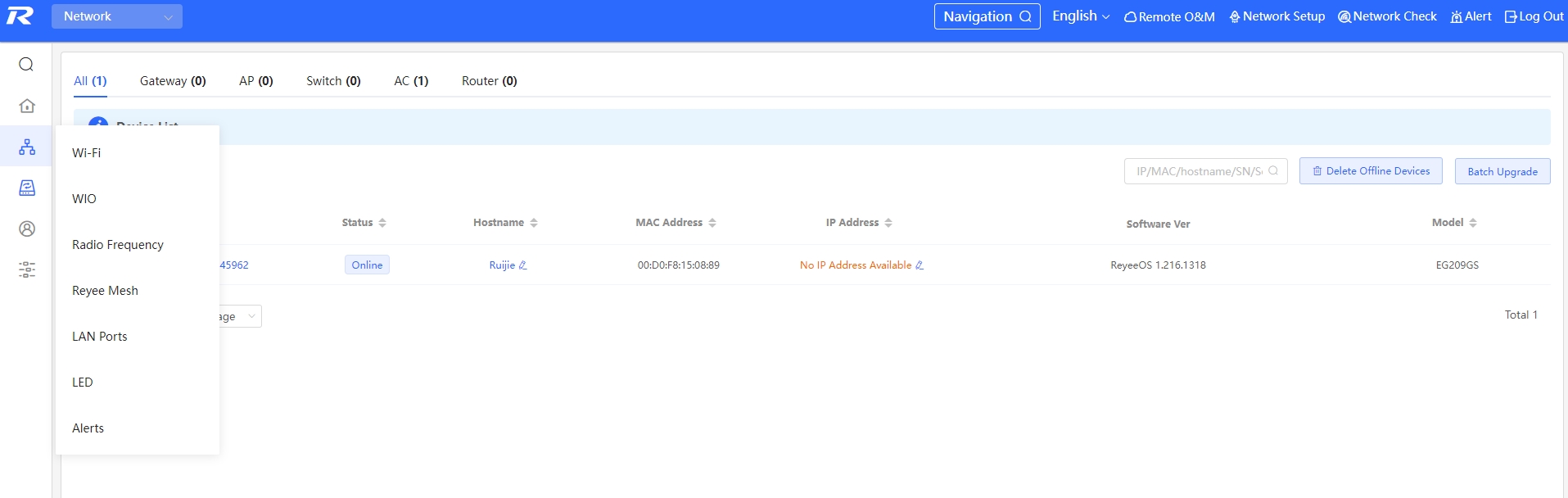Open the items per page dropdown
The image size is (1568, 498).
coord(241,316)
